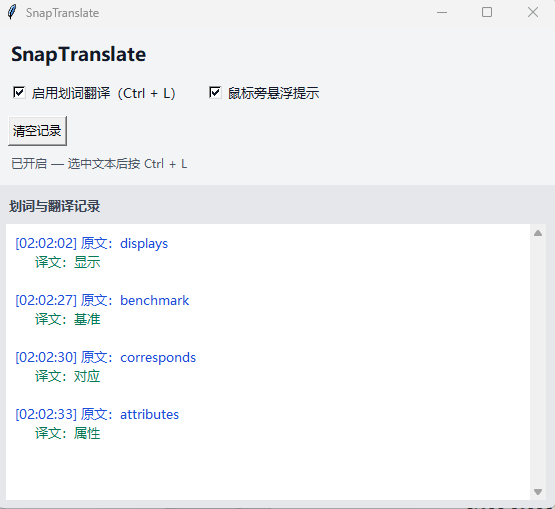This screenshot has height=509, width=555.
Task: Click the 划词与翻译记录 section label
Action: click(55, 206)
